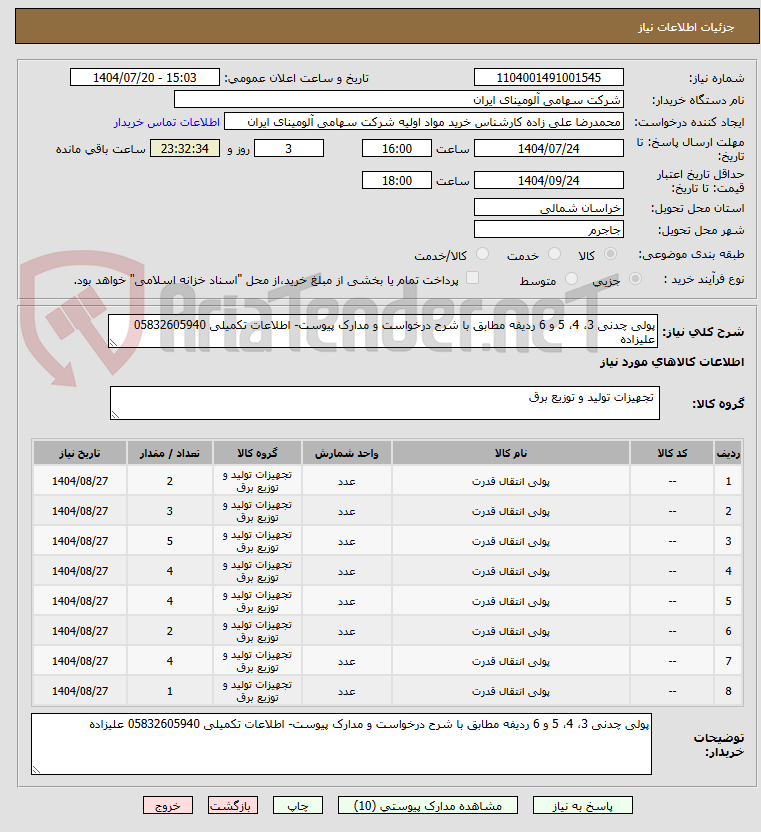Click the واحد شمارش column header
The height and width of the screenshot is (832, 761).
pos(347,453)
